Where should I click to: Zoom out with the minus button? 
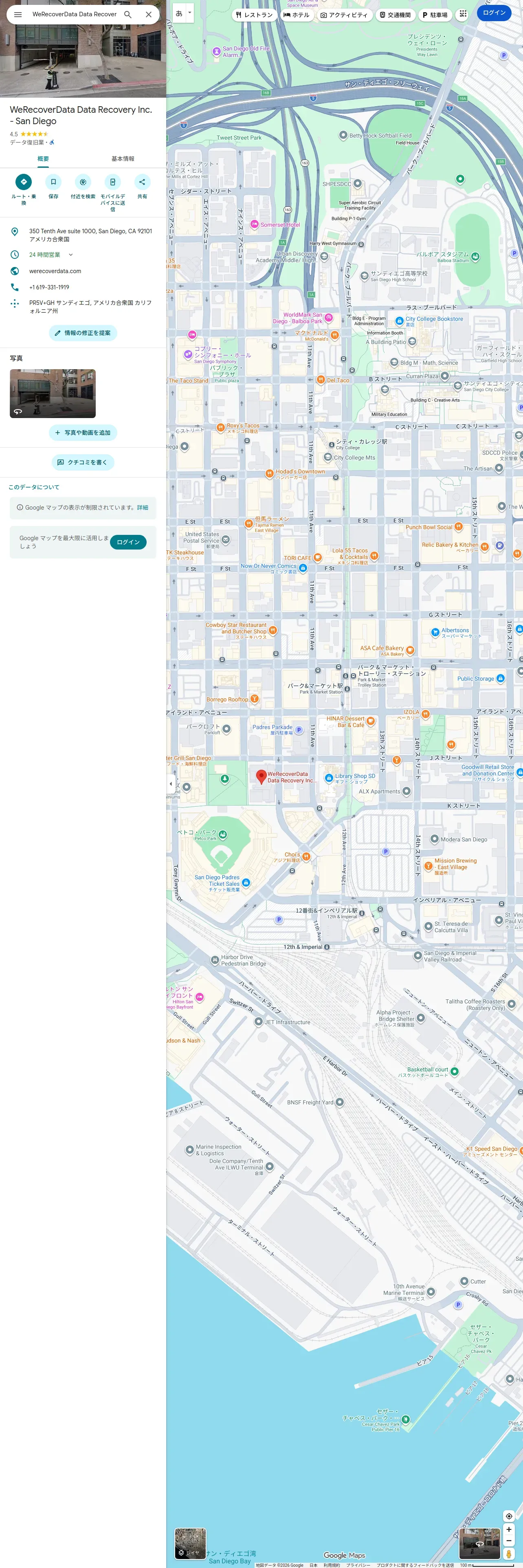pos(509,1541)
